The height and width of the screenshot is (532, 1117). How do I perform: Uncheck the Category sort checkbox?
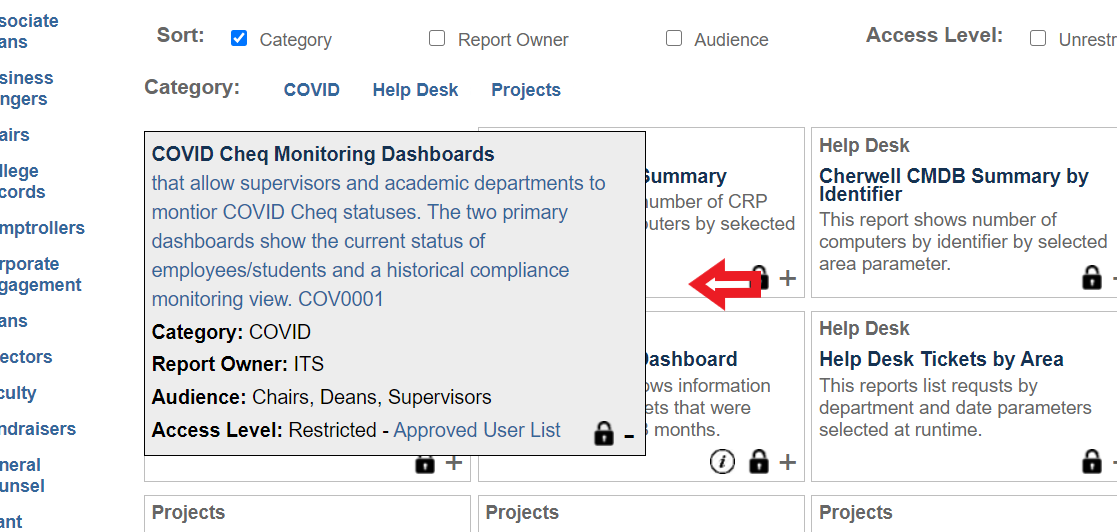(x=239, y=38)
